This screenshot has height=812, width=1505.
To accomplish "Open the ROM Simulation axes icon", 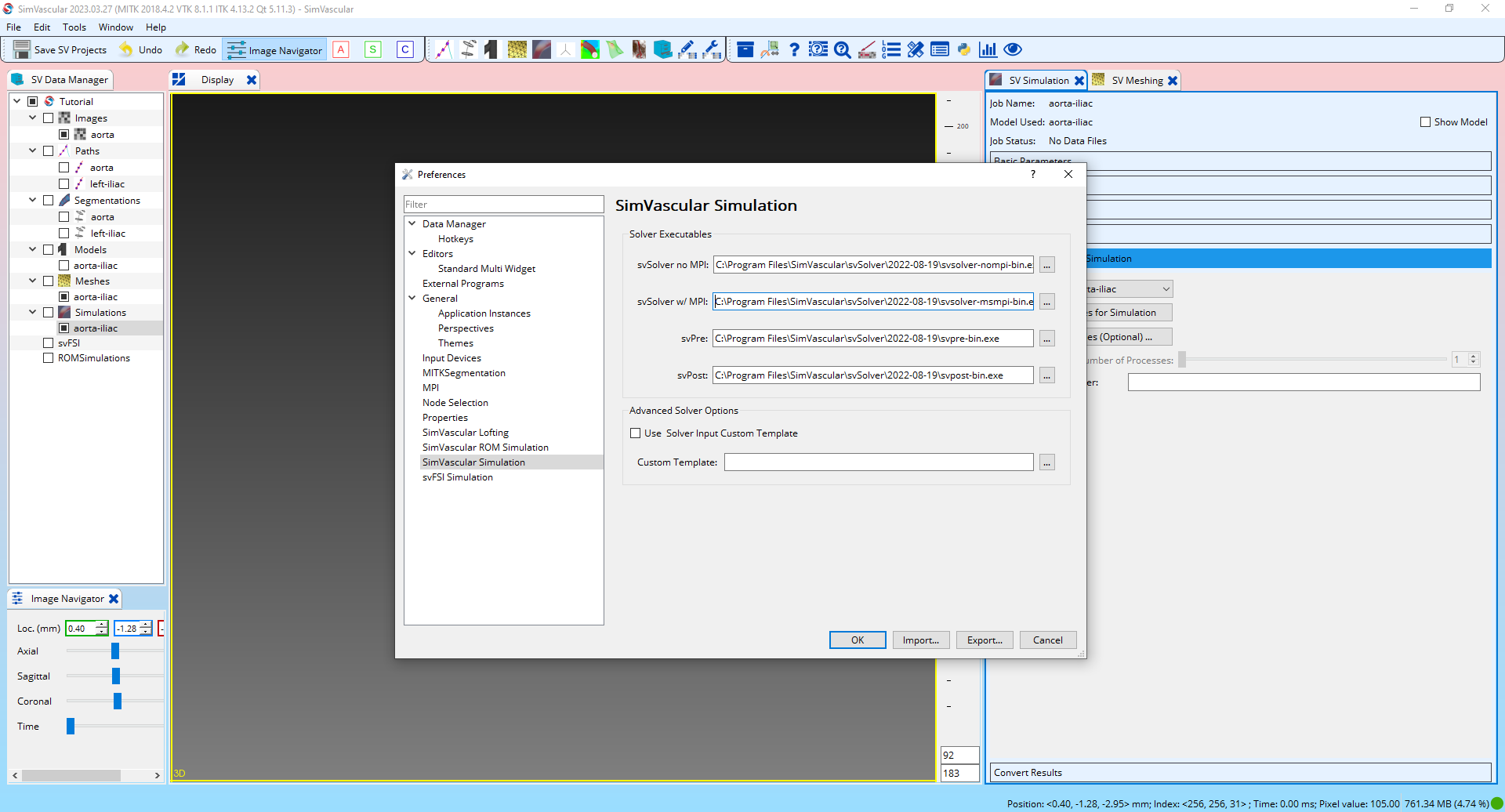I will click(565, 49).
